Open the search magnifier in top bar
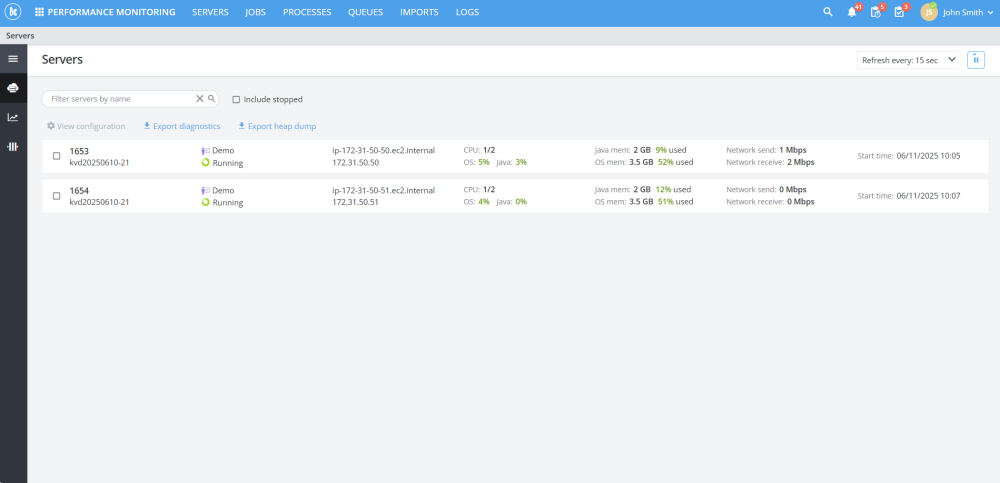Viewport: 1000px width, 483px height. 828,12
